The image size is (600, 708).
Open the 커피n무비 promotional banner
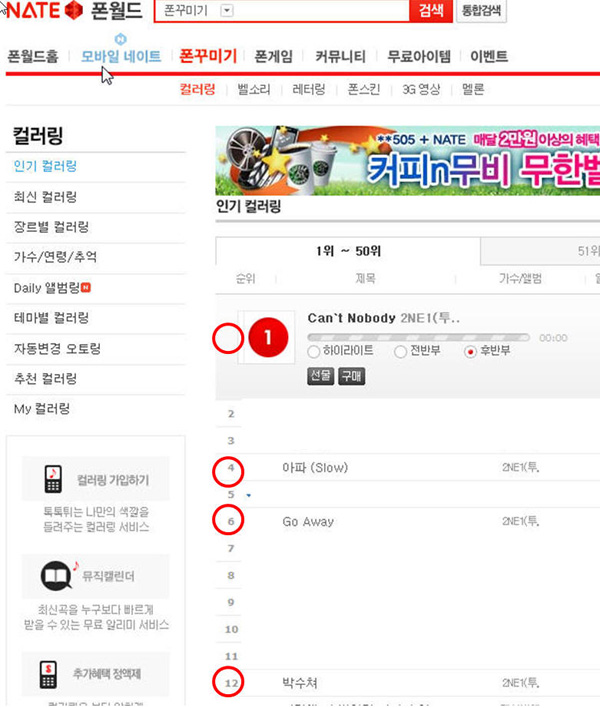pyautogui.click(x=408, y=160)
